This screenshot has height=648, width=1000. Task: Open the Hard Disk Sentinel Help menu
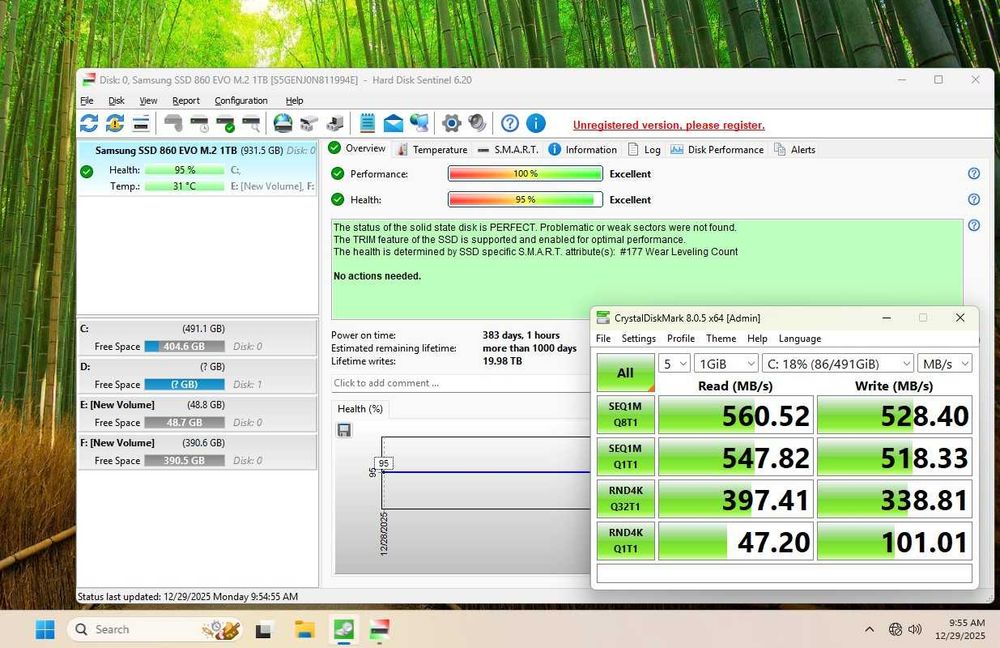pos(294,101)
